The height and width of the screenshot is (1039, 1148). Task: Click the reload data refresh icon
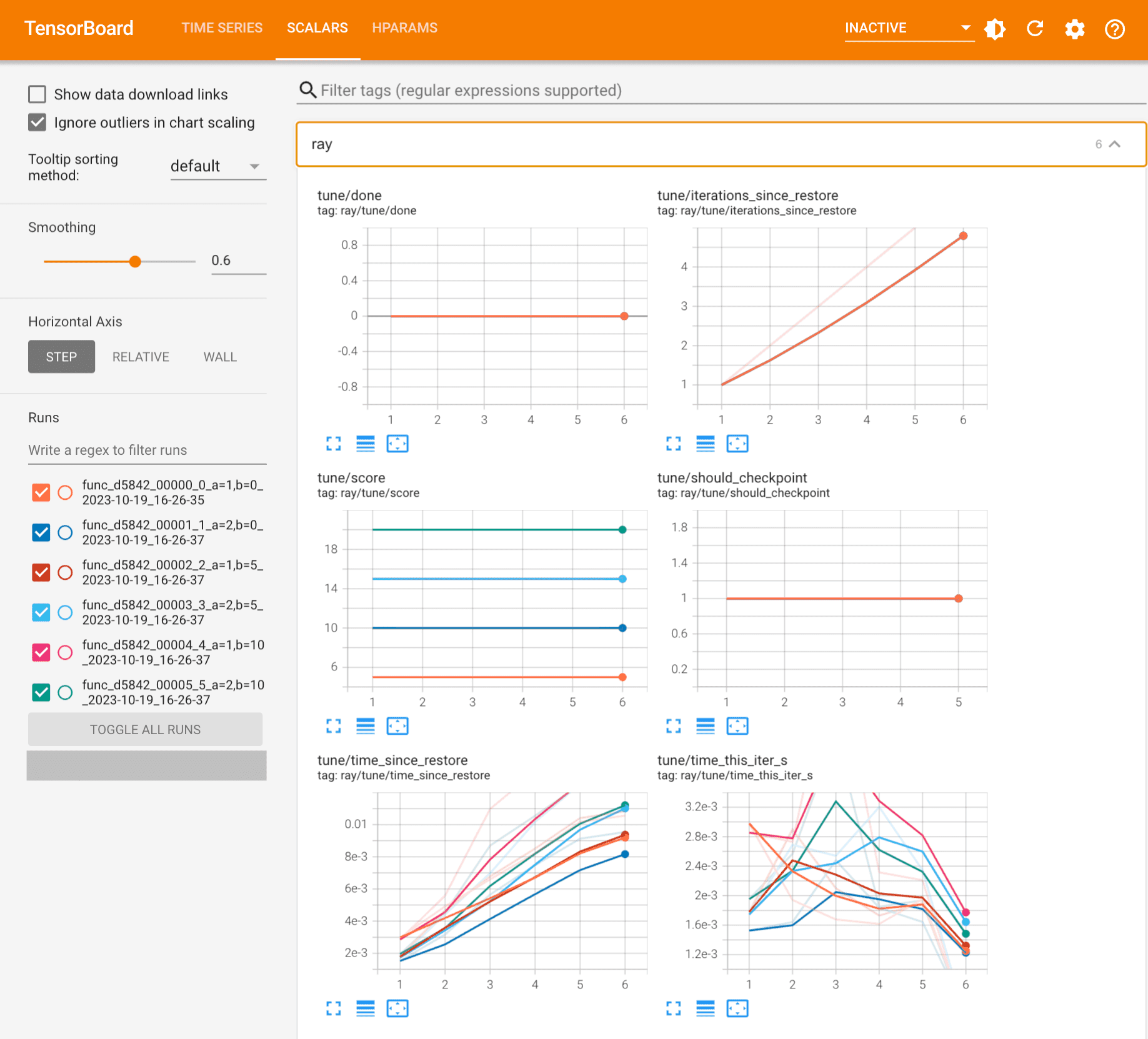tap(1035, 28)
